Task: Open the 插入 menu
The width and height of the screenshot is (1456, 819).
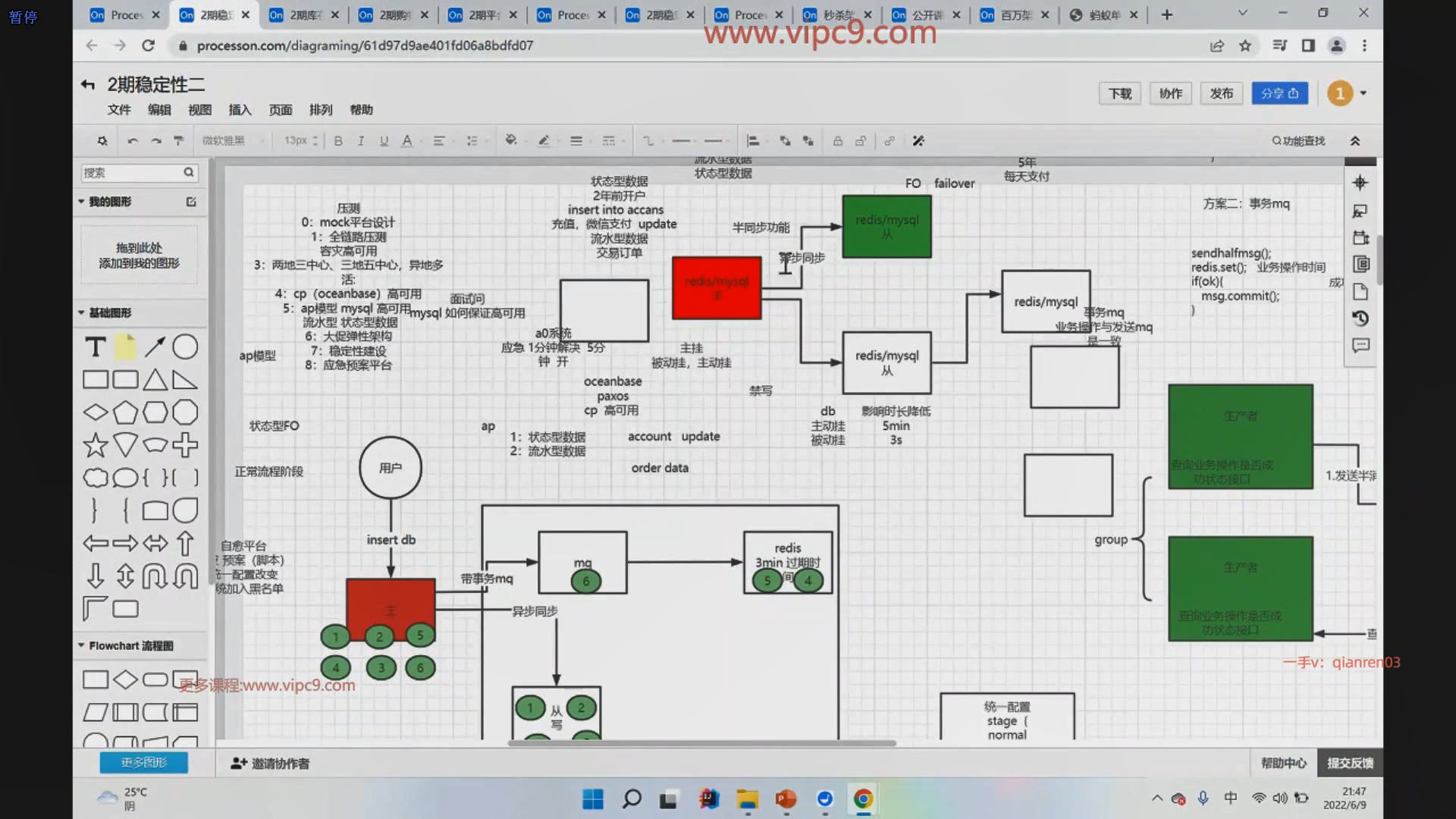Action: click(x=240, y=110)
